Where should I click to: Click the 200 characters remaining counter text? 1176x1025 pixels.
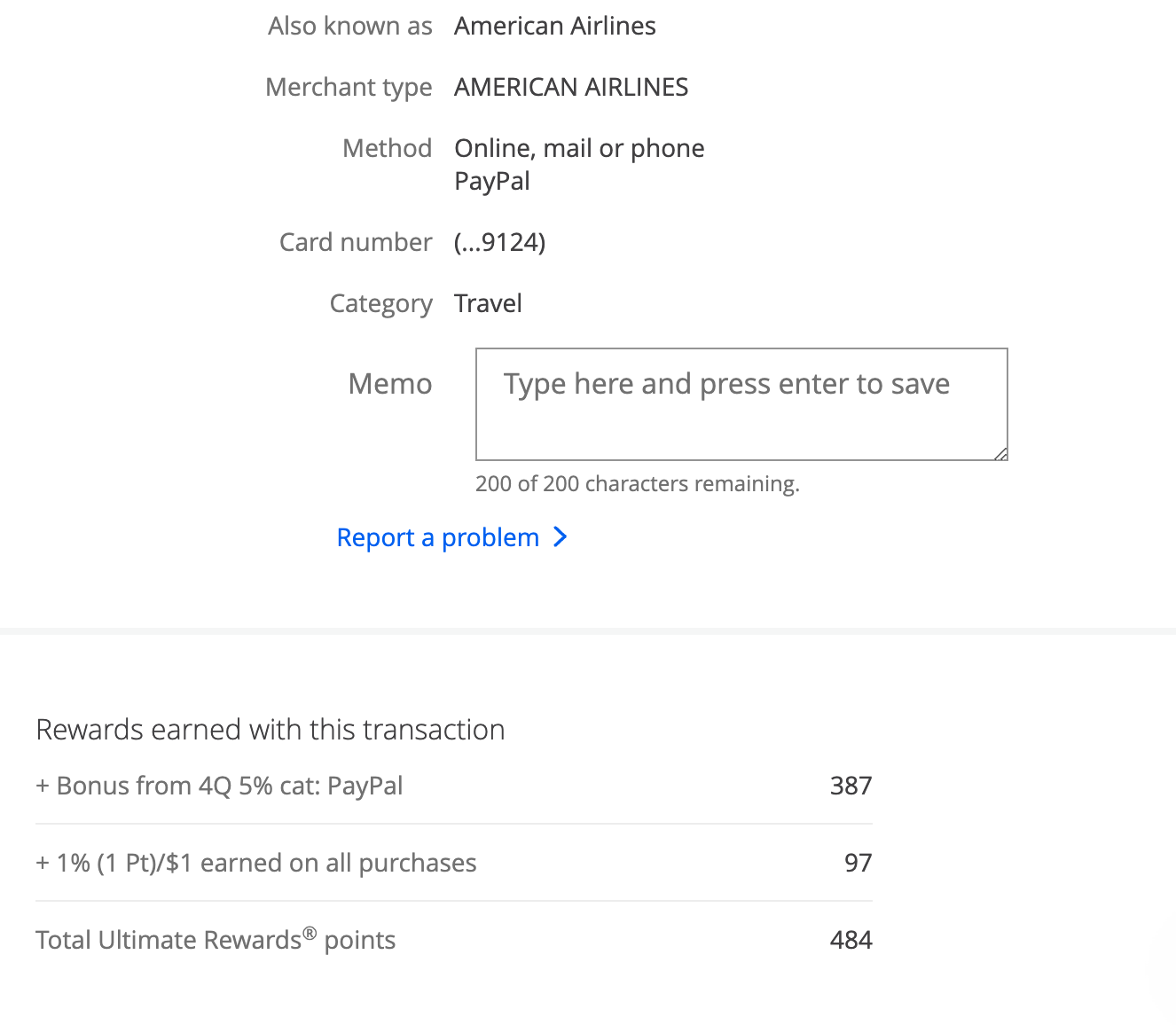tap(637, 483)
